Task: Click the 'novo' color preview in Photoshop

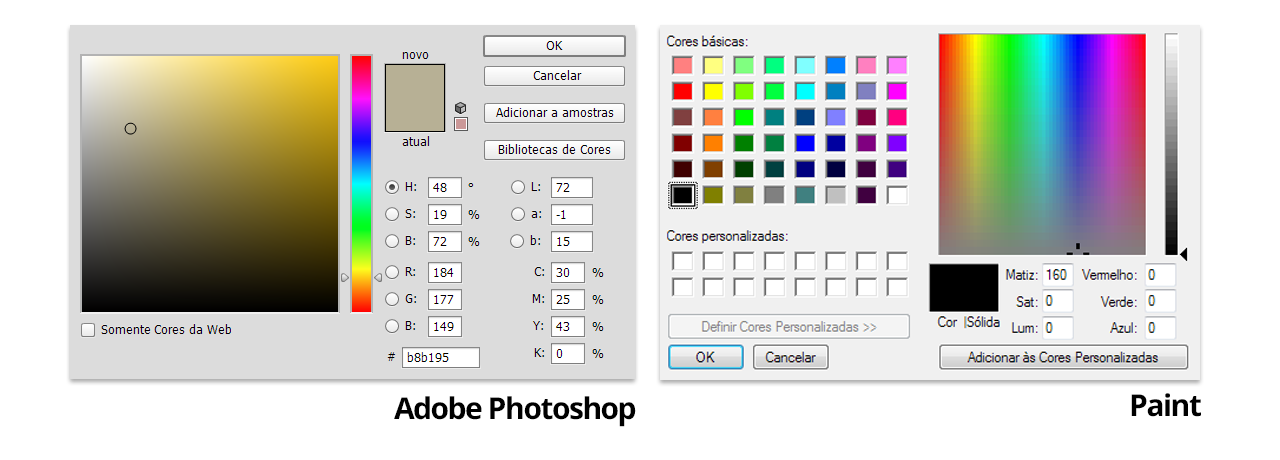Action: pos(415,81)
